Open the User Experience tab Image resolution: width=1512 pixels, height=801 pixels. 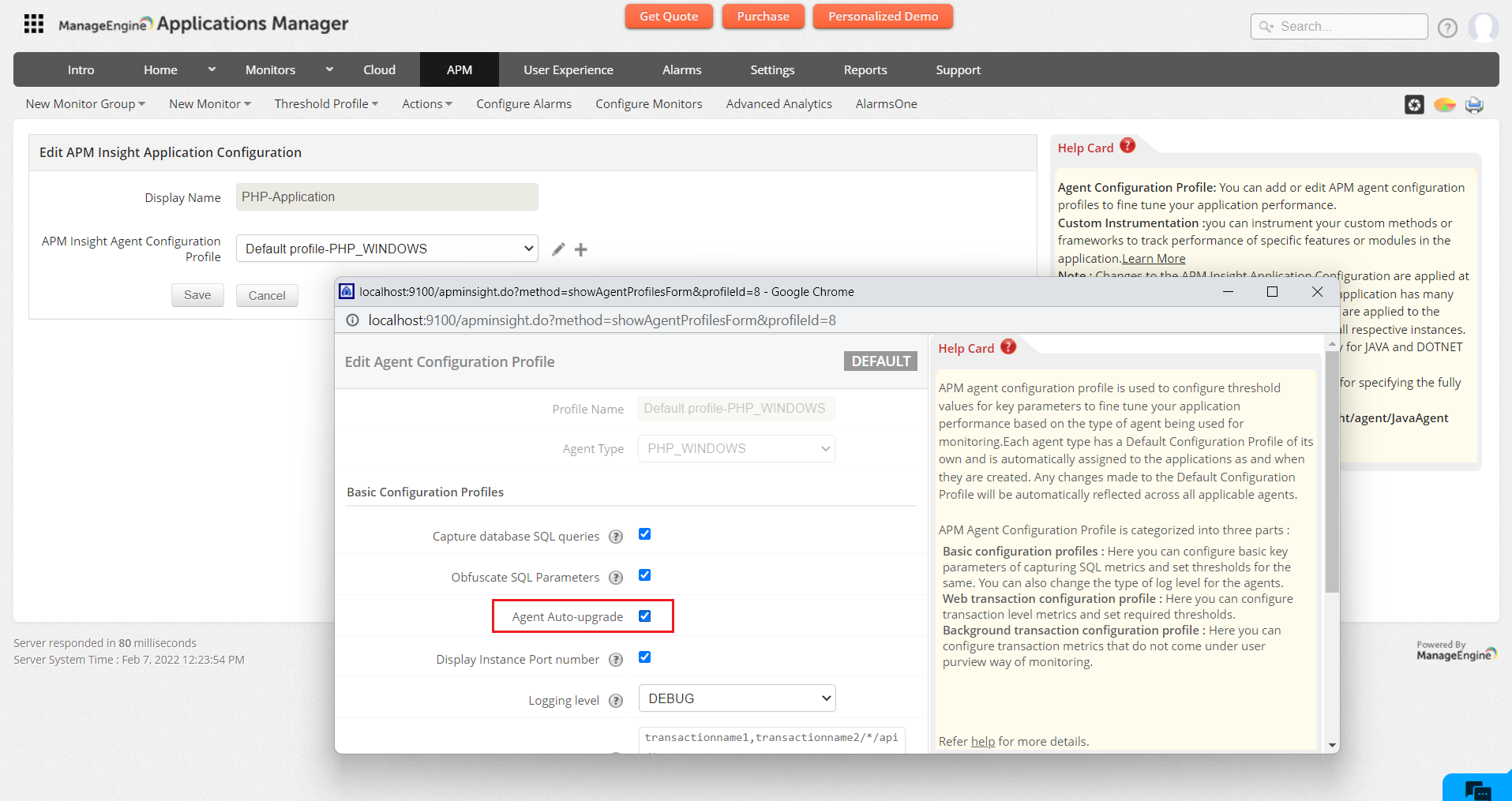tap(568, 69)
